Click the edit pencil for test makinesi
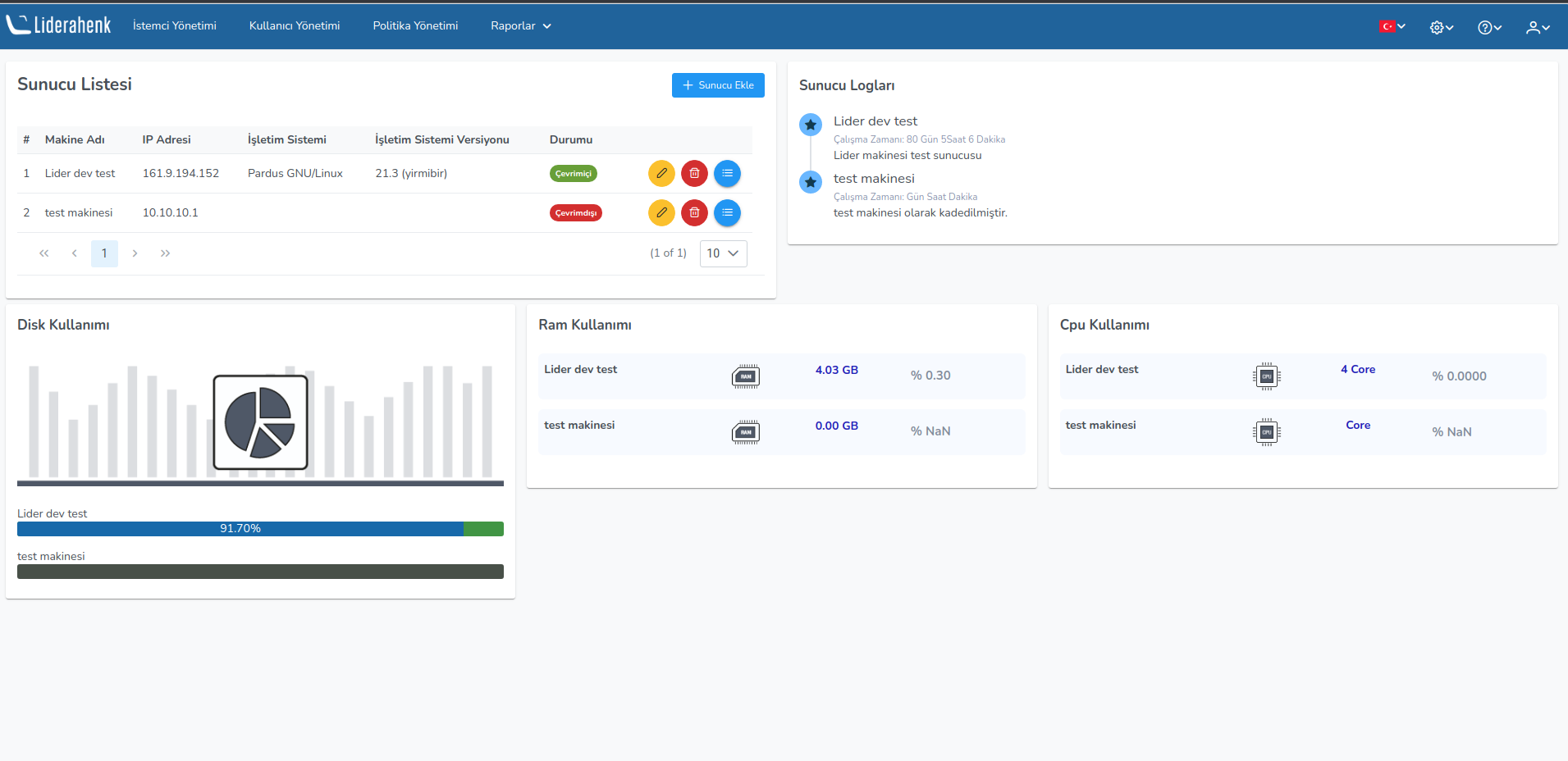This screenshot has width=1568, height=761. [x=661, y=212]
